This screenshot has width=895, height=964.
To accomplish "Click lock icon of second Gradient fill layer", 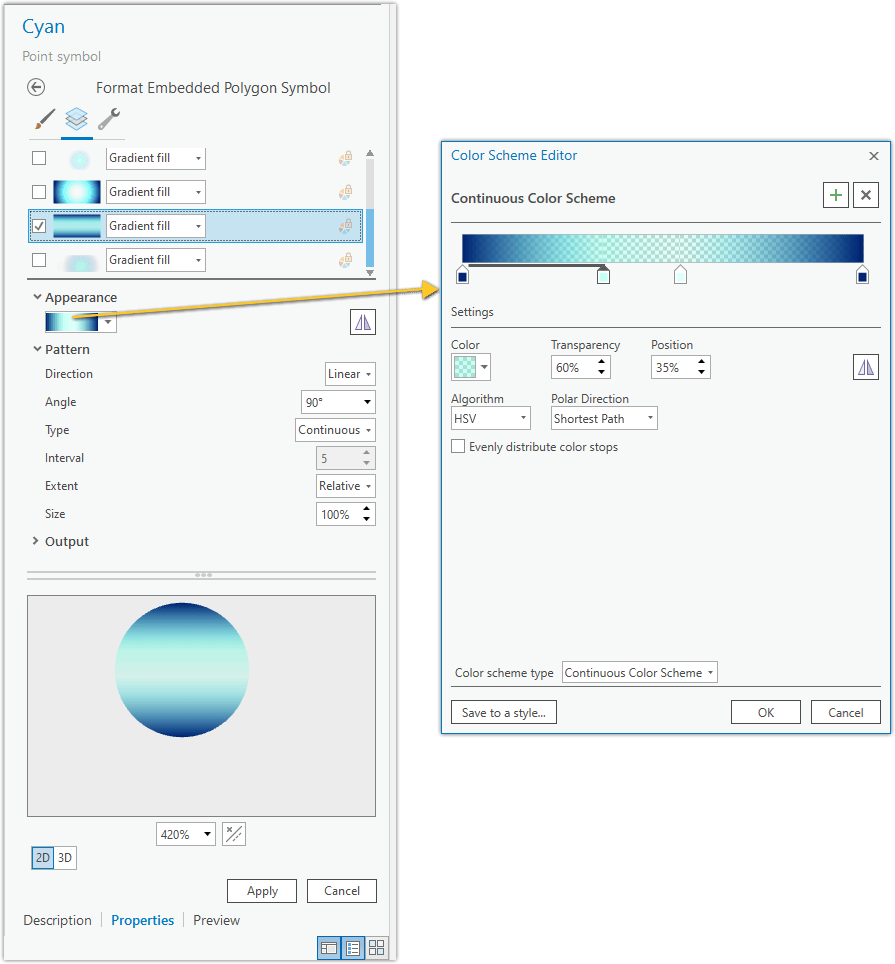I will (x=345, y=192).
